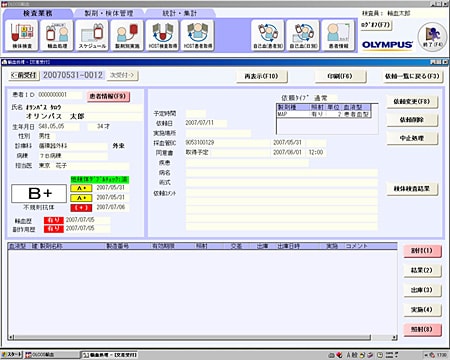Click the list scrollbar right arrow
Viewport: 450px width, 360px height.
coord(394,338)
